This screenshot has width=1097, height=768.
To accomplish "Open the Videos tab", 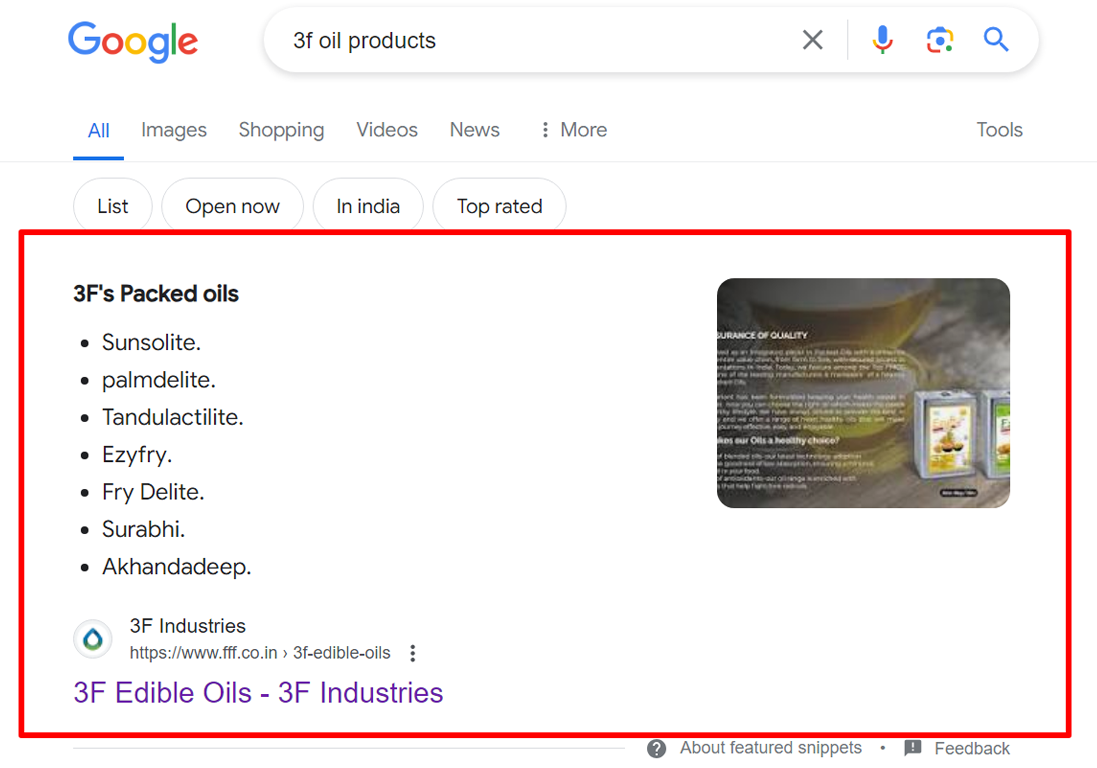I will (x=387, y=130).
